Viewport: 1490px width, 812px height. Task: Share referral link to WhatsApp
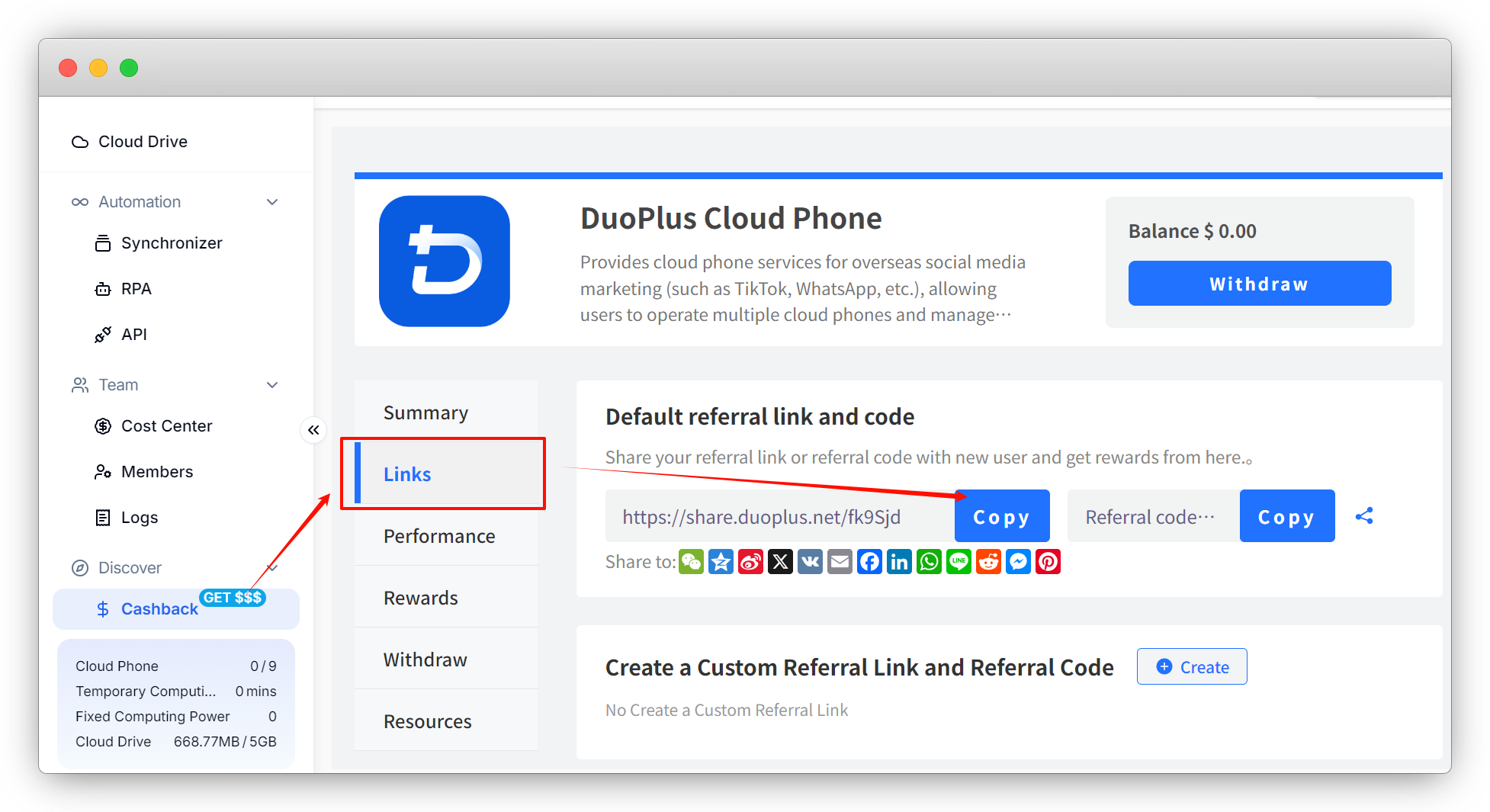(x=929, y=562)
